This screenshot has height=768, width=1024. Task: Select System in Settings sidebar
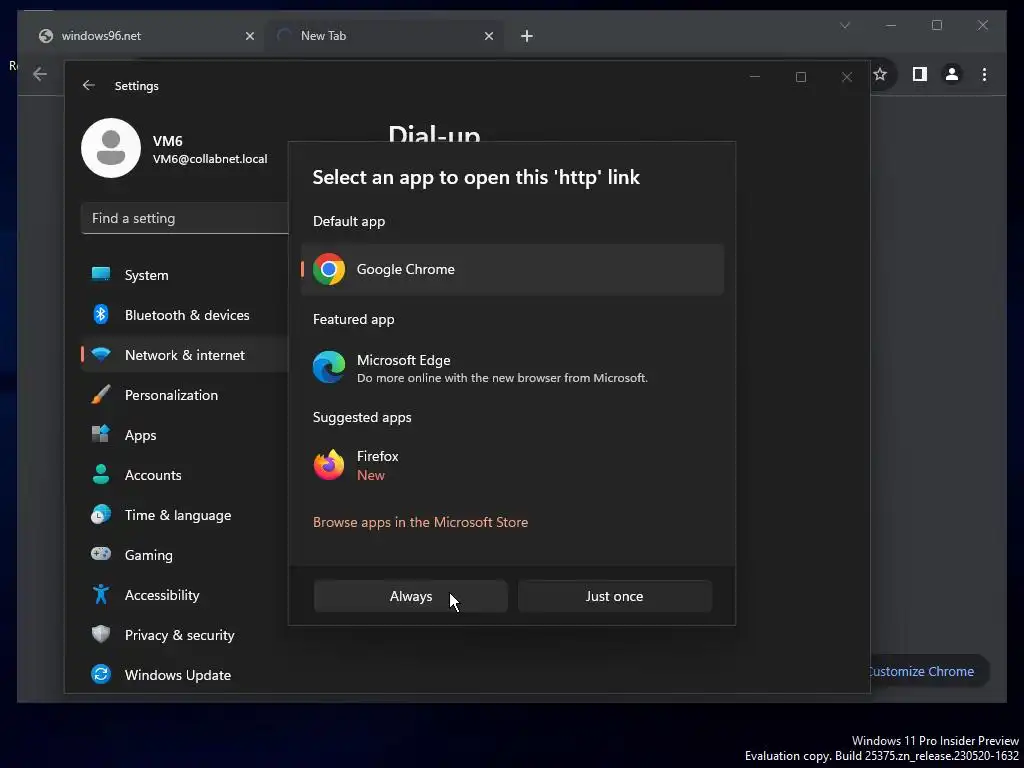coord(185,275)
